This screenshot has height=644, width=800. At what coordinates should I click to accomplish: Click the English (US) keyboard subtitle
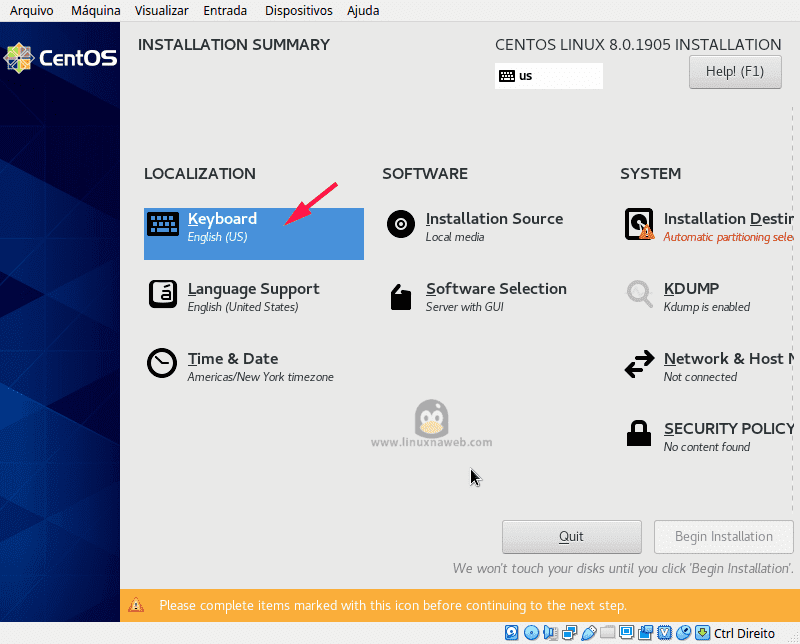point(217,237)
